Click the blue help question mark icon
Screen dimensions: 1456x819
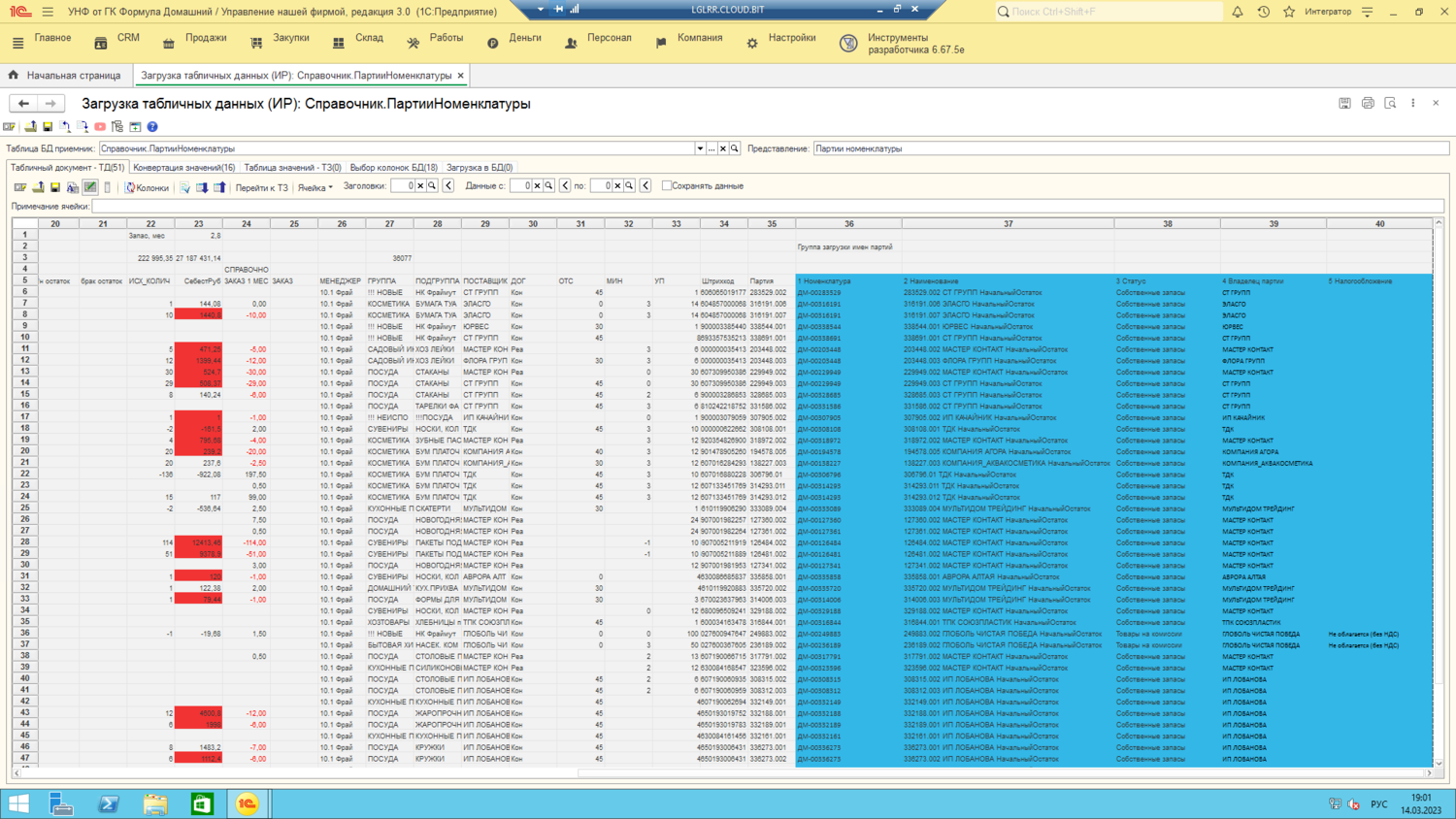point(152,127)
